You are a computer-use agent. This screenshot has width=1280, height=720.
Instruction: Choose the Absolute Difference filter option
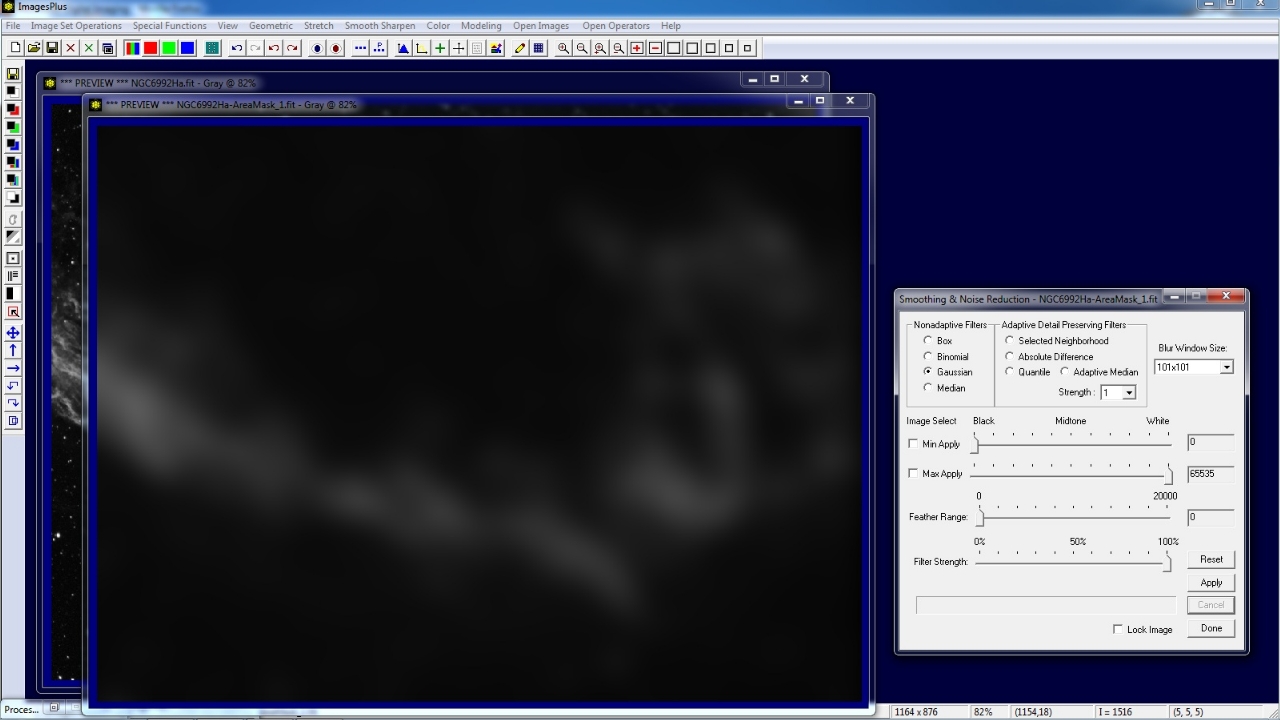[x=1010, y=356]
